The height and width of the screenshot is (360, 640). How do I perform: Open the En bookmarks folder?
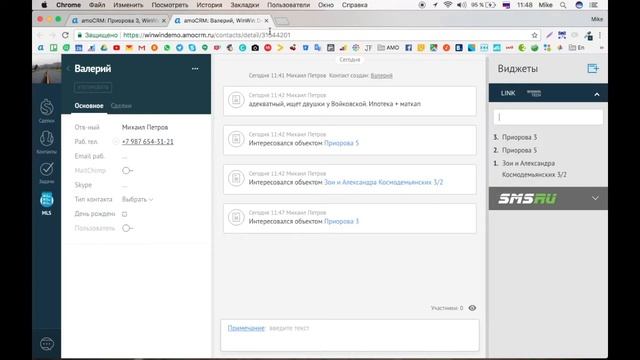pyautogui.click(x=577, y=48)
